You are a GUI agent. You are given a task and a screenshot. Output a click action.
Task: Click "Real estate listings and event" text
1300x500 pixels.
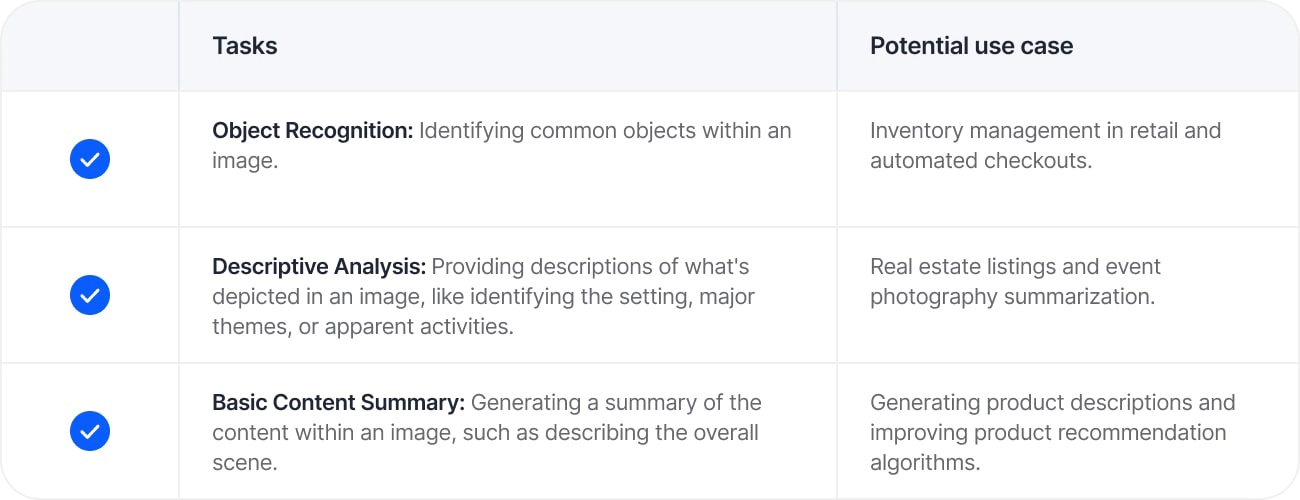[x=1015, y=267]
